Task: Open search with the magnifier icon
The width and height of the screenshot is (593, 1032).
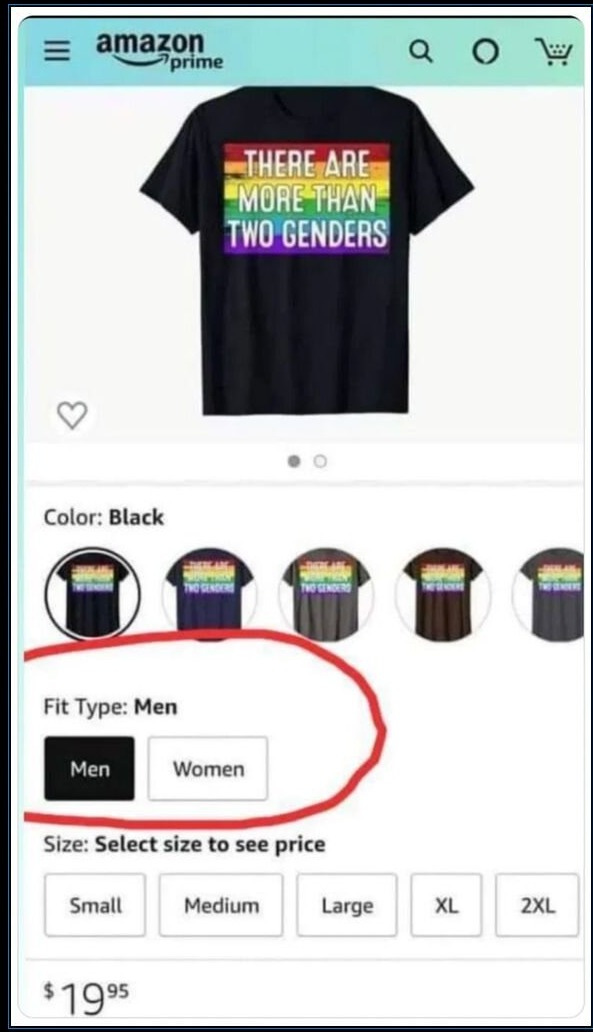Action: [x=421, y=51]
